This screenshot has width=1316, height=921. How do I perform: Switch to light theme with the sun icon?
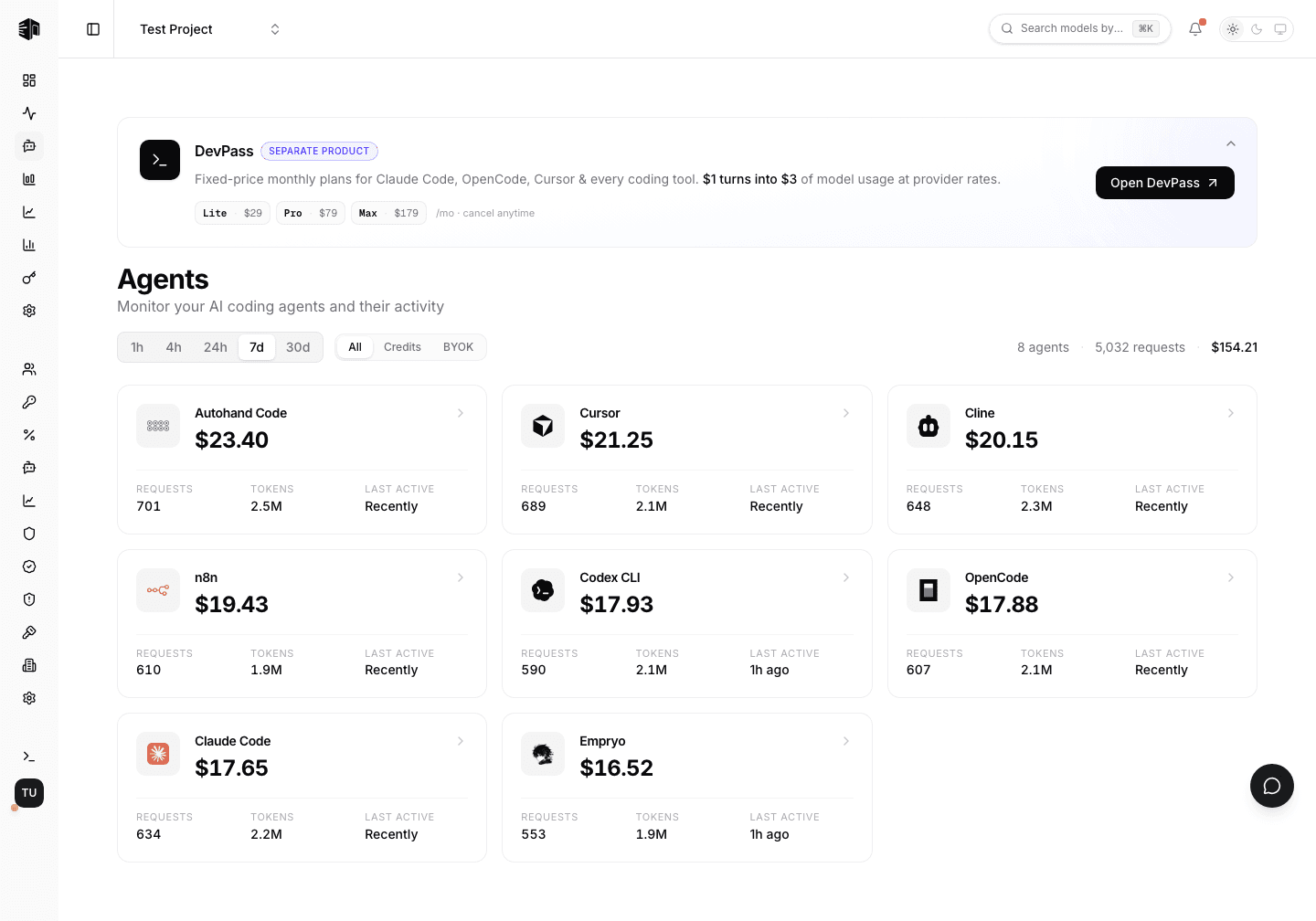pos(1233,29)
